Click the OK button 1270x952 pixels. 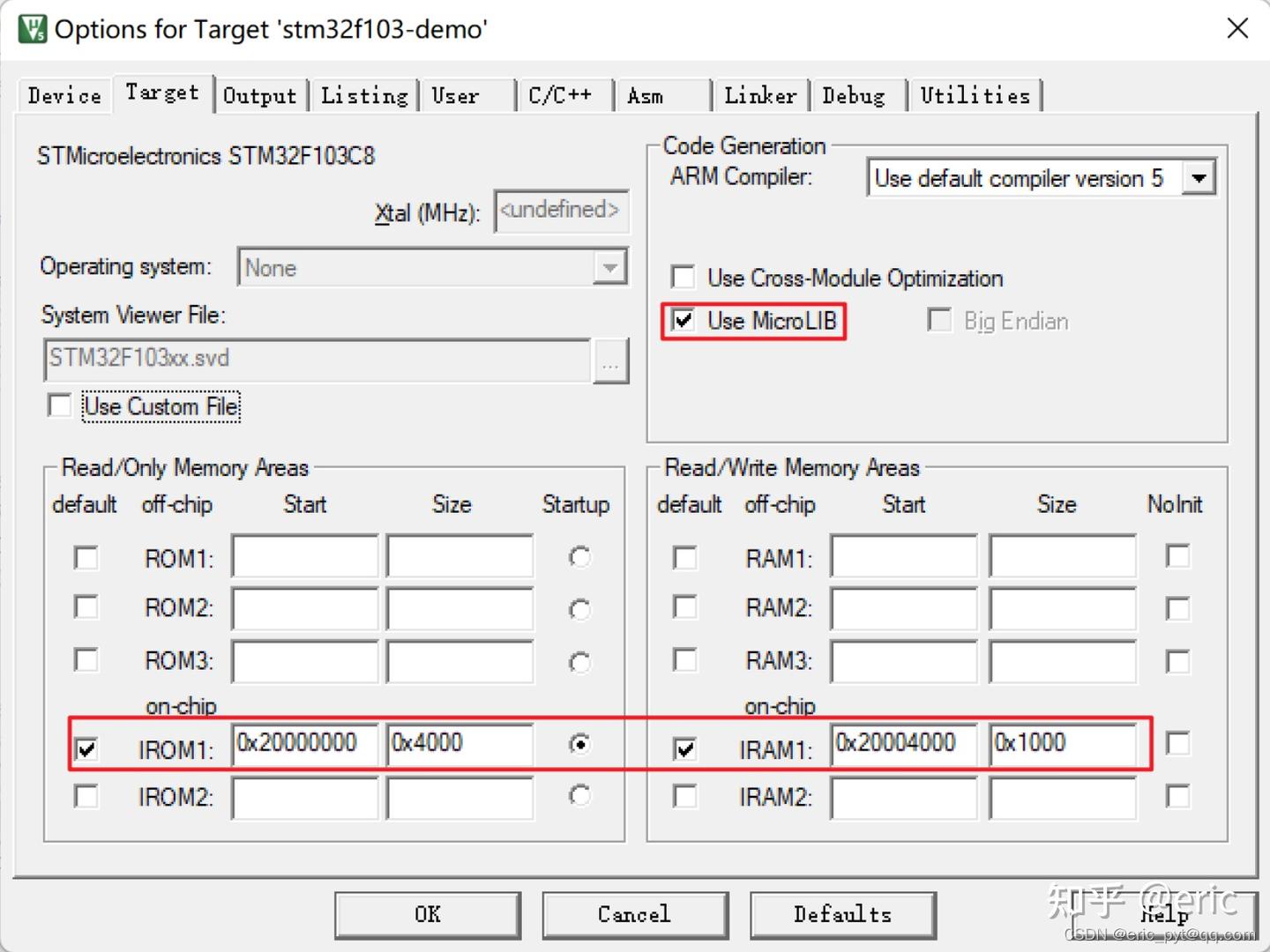point(427,914)
